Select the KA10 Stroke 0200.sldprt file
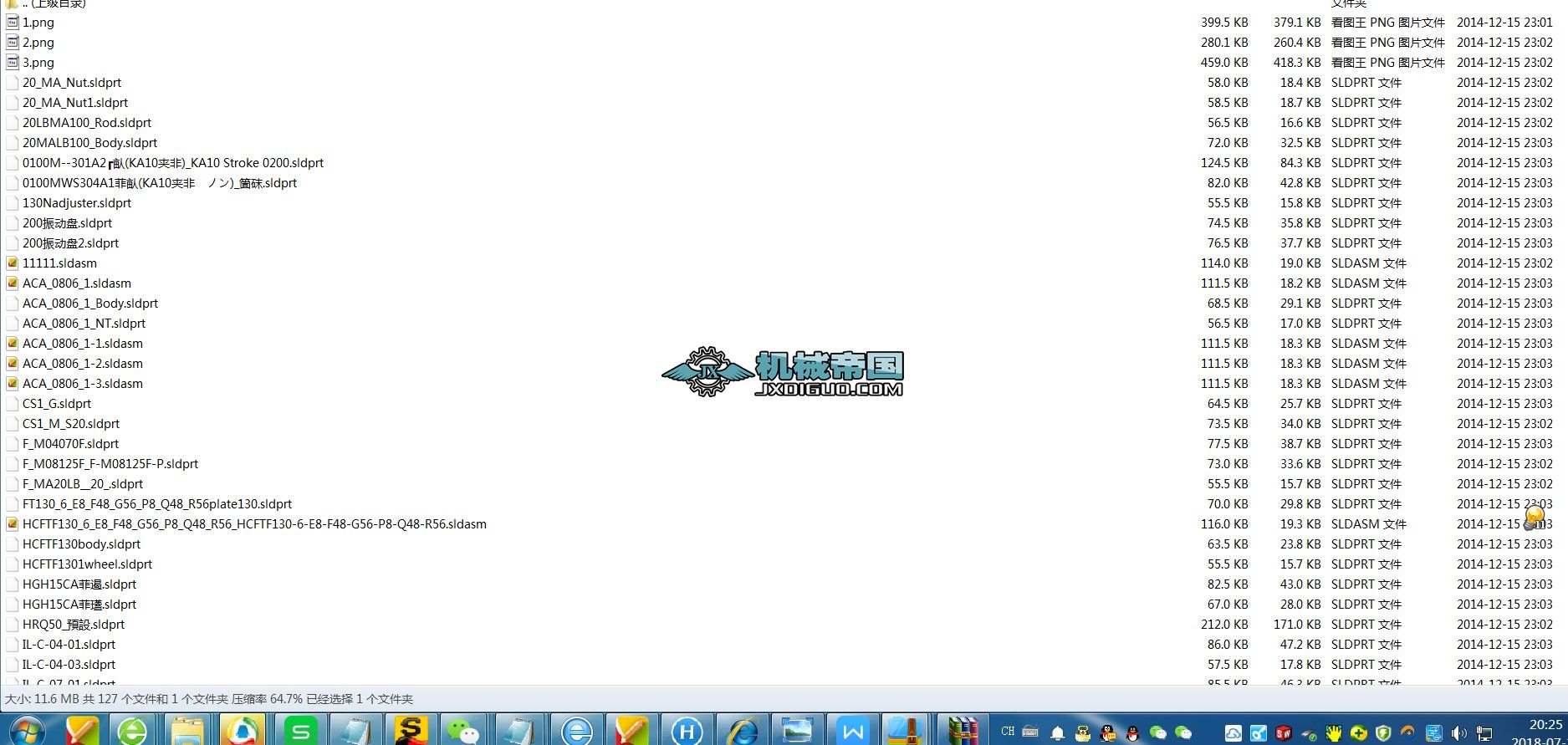1568x745 pixels. 173,163
